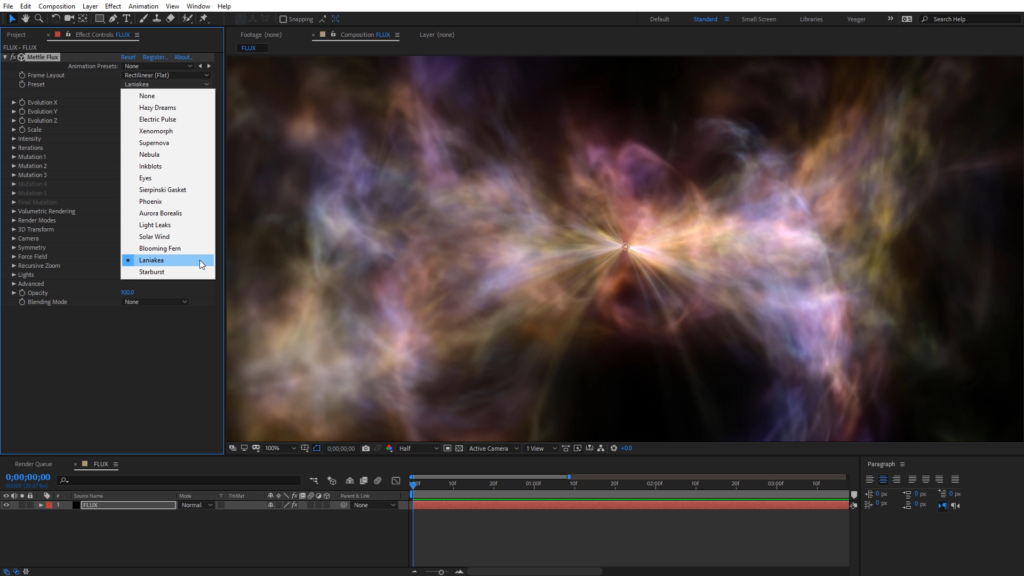The height and width of the screenshot is (576, 1024).
Task: Select the Pen tool
Action: (x=113, y=18)
